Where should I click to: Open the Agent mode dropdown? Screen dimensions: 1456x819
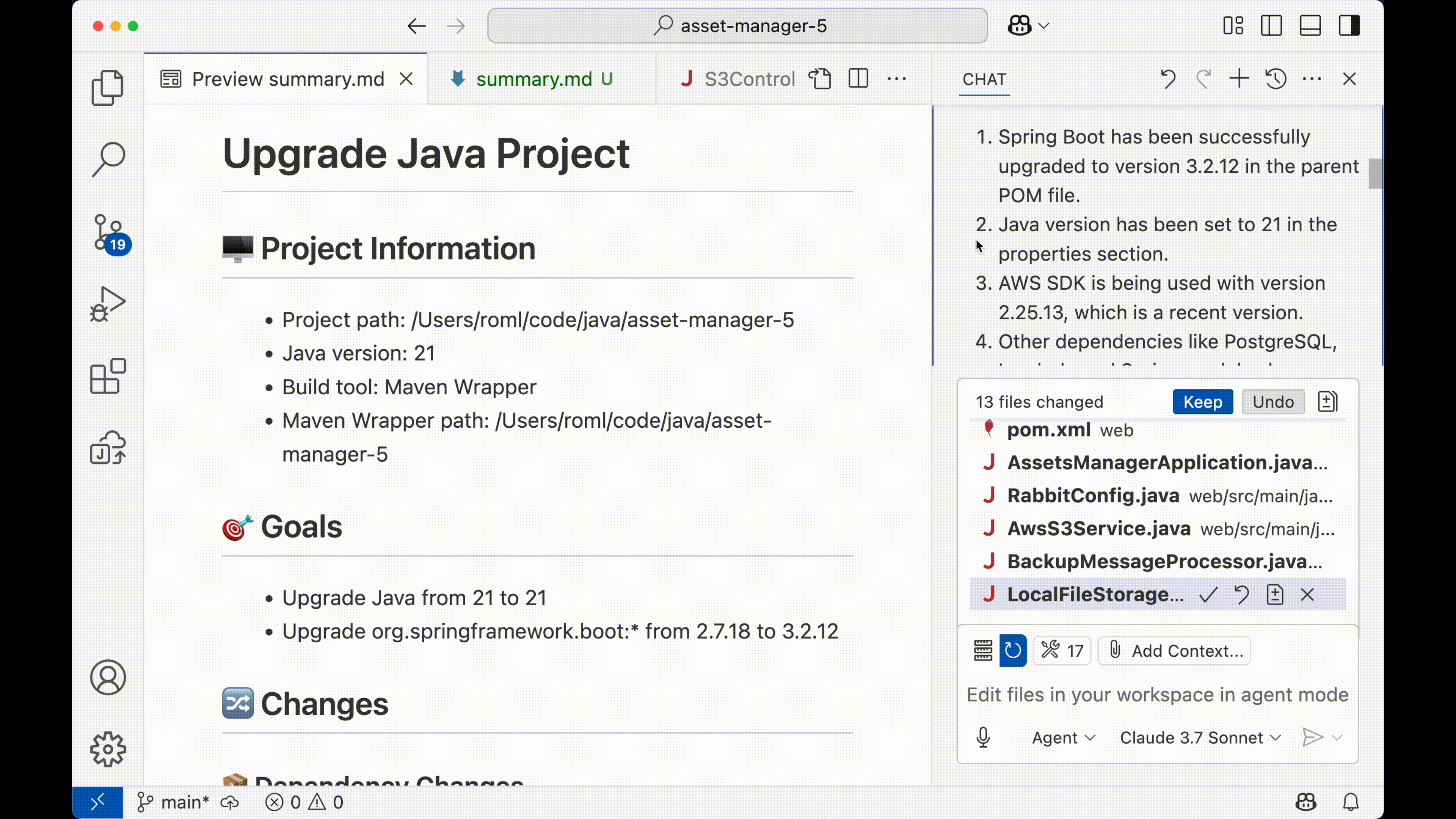point(1062,737)
